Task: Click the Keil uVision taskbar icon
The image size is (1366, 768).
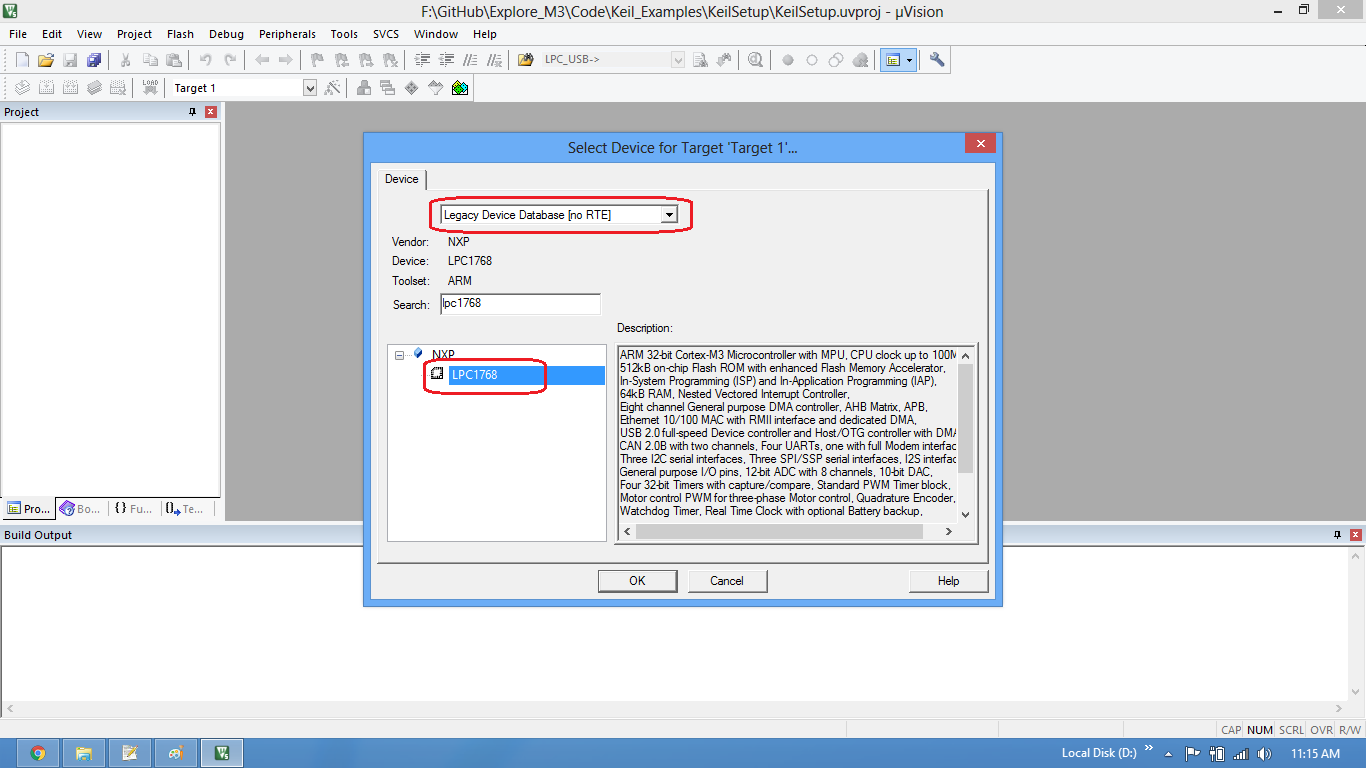Action: [x=222, y=753]
